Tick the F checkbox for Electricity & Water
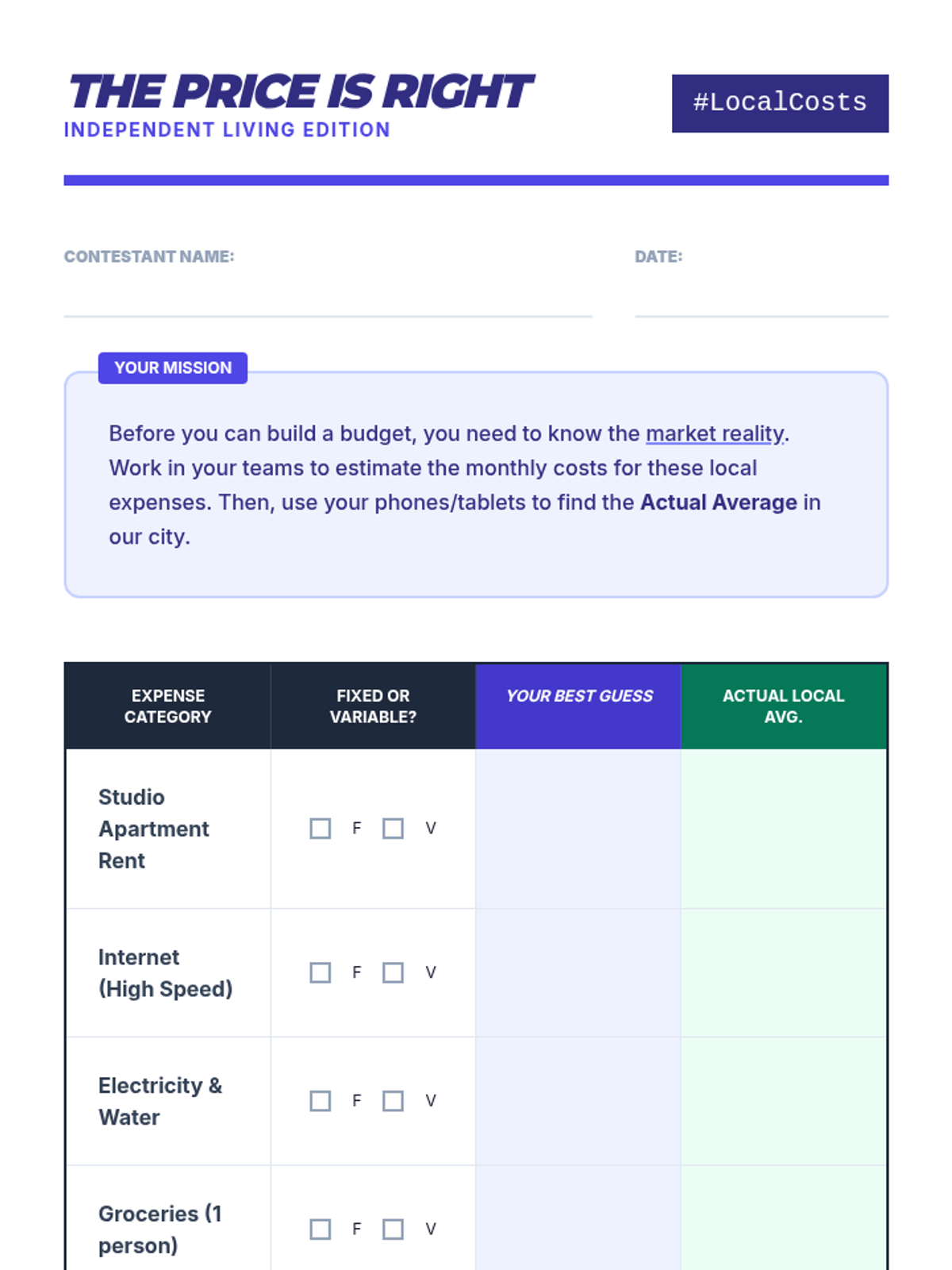Viewport: 952px width, 1270px height. [x=320, y=1101]
